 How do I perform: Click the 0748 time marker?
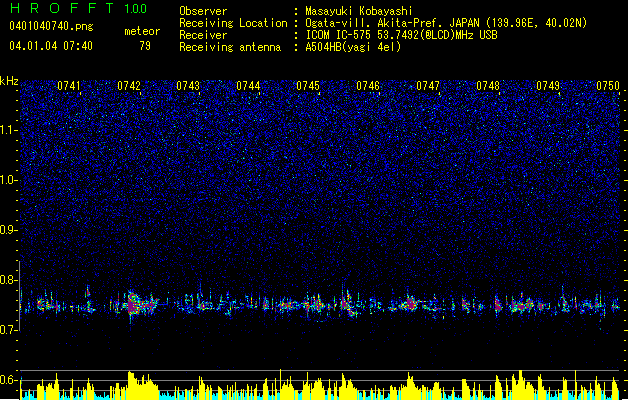tap(488, 86)
